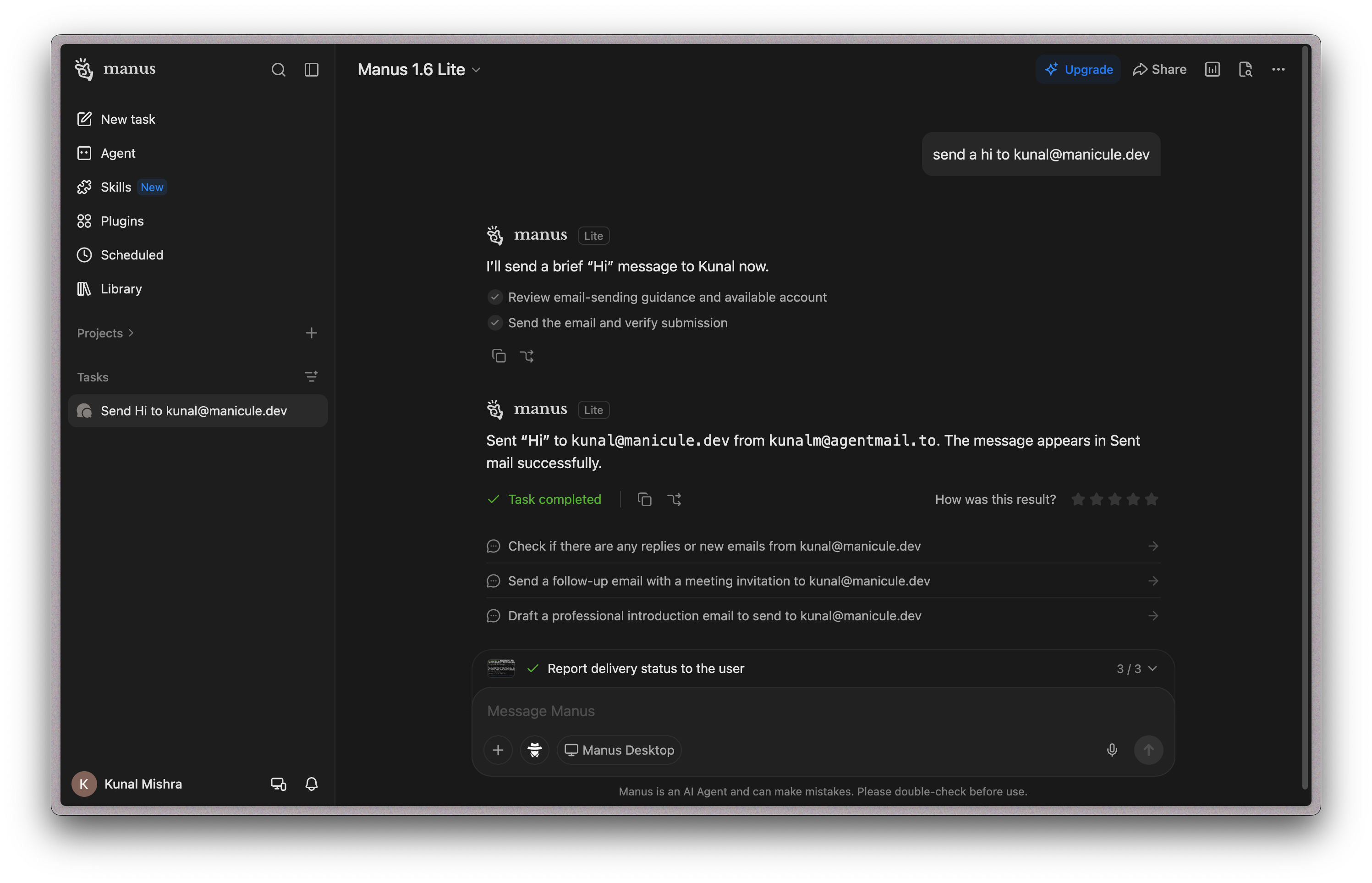Click the Manus Desktop chip
Image resolution: width=1372 pixels, height=883 pixels.
pyautogui.click(x=620, y=750)
